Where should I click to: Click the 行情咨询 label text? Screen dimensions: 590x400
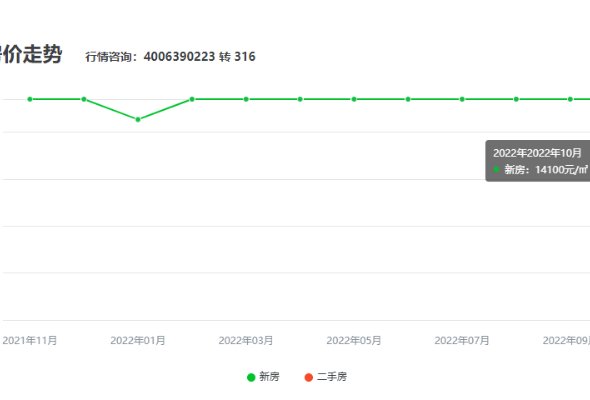(109, 57)
